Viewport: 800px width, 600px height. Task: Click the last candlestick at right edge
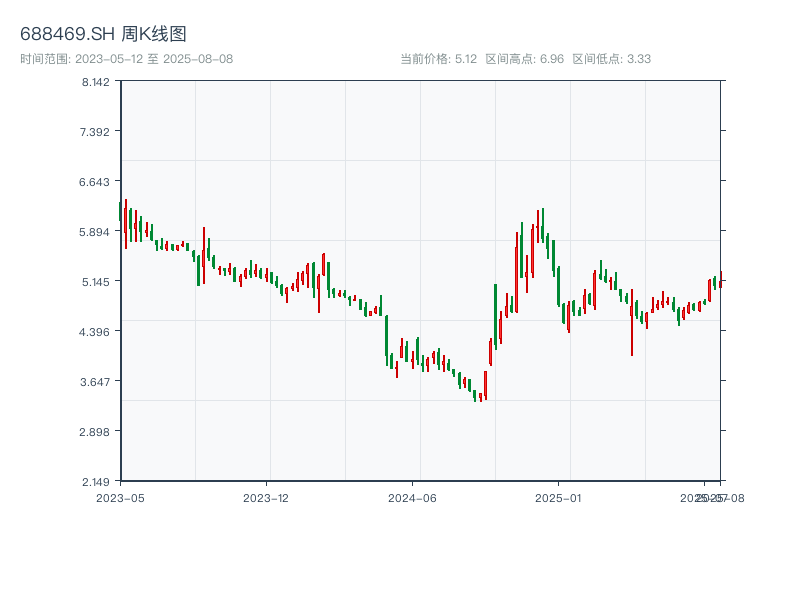[720, 279]
